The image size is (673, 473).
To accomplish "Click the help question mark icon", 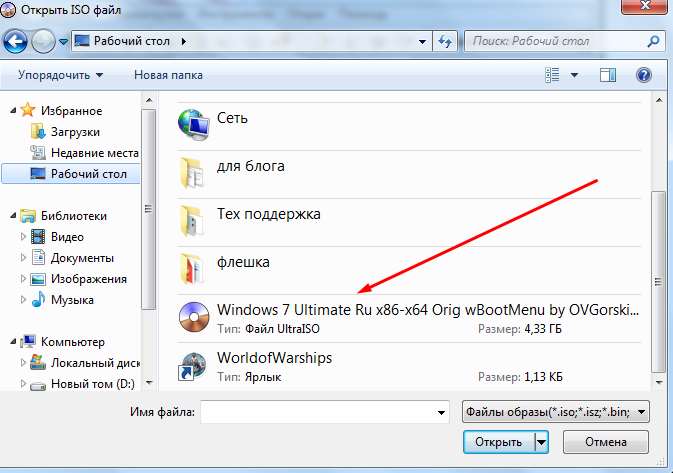I will [644, 75].
